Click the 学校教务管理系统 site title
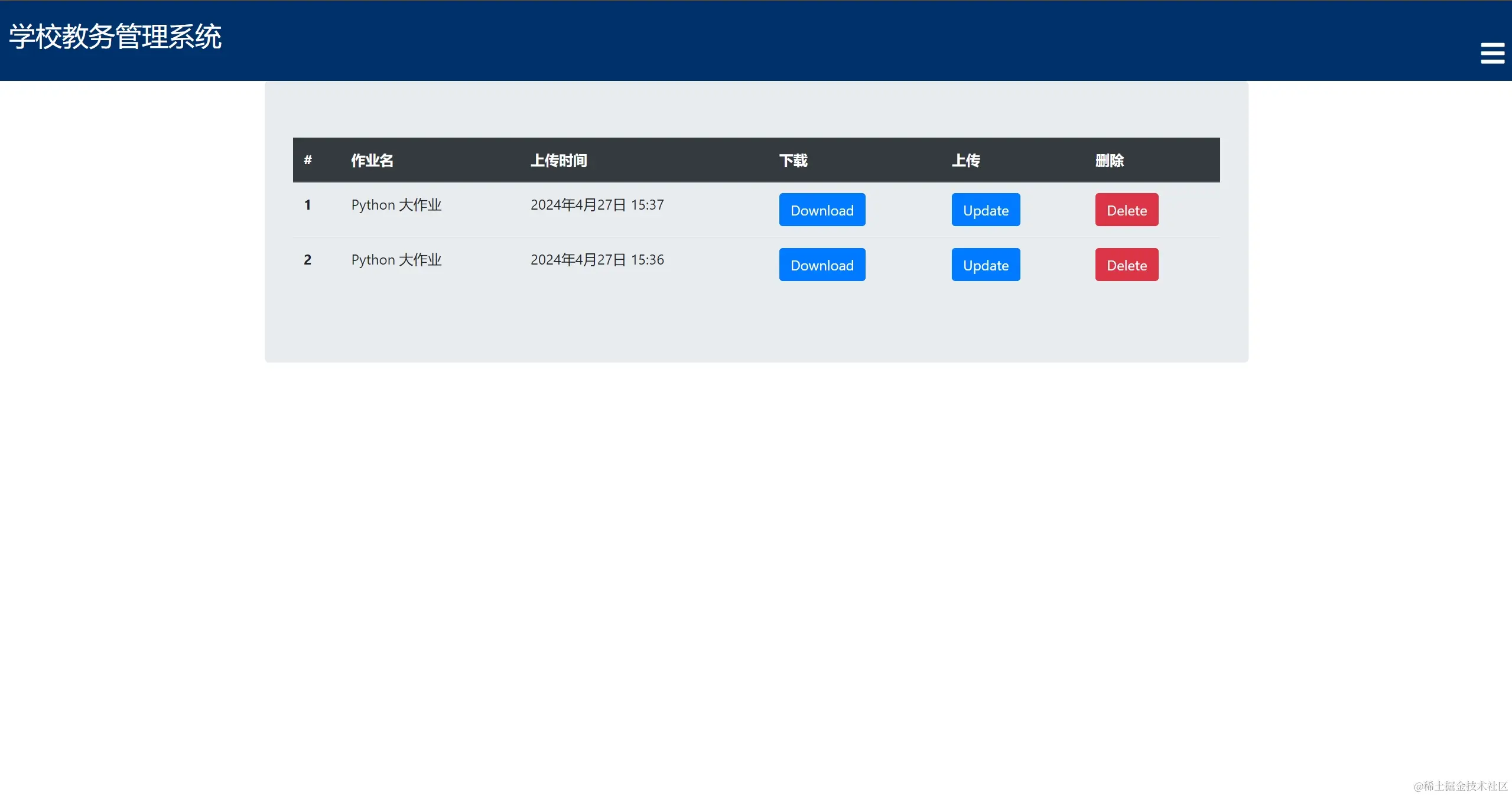1512x796 pixels. click(115, 37)
